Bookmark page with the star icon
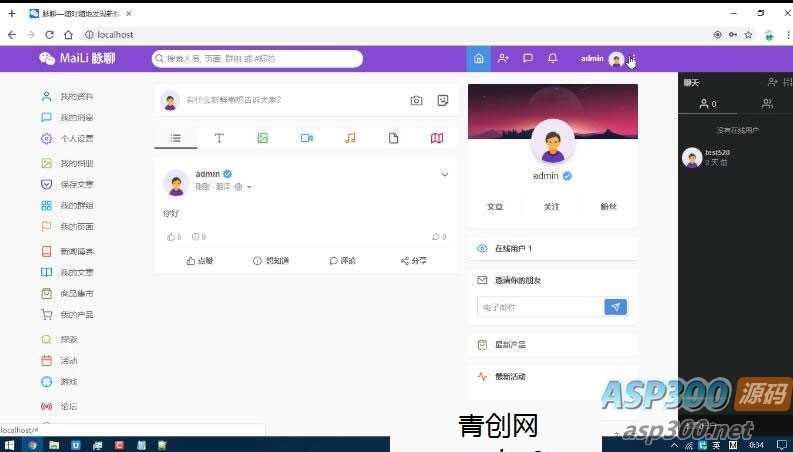This screenshot has height=452, width=793. pos(748,34)
